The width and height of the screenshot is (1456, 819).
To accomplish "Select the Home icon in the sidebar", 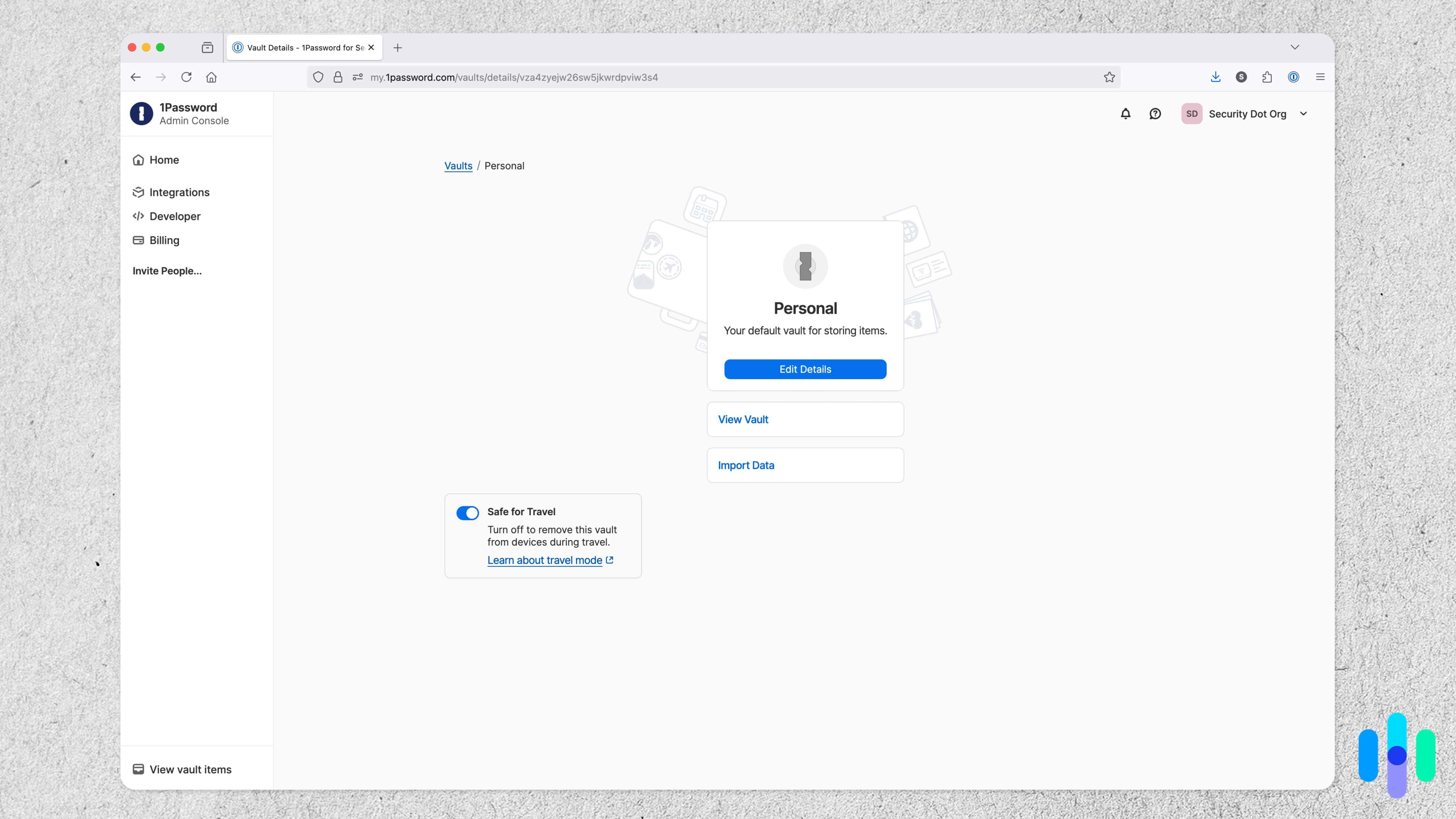I will 139,160.
